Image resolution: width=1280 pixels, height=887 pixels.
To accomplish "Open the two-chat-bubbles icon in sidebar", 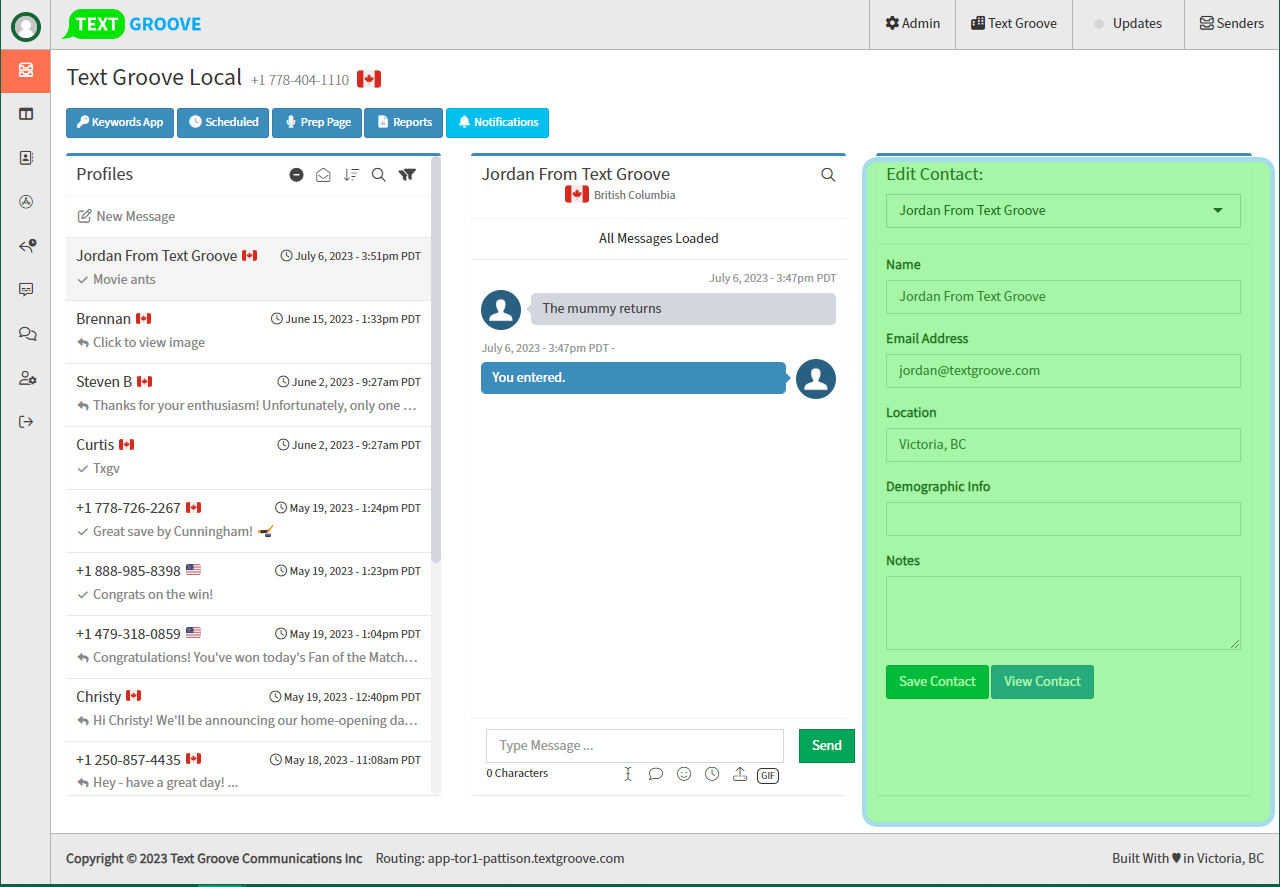I will 27,334.
